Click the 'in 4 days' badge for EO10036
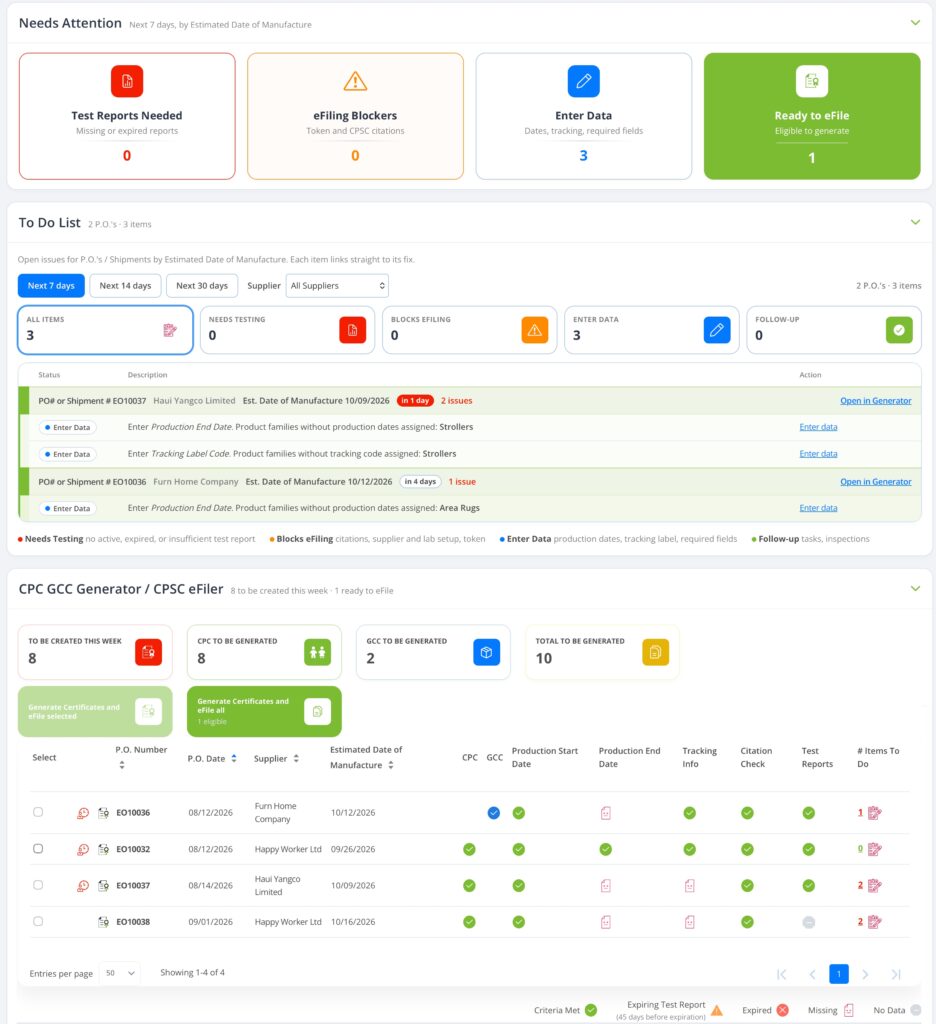This screenshot has width=936, height=1024. (x=420, y=482)
